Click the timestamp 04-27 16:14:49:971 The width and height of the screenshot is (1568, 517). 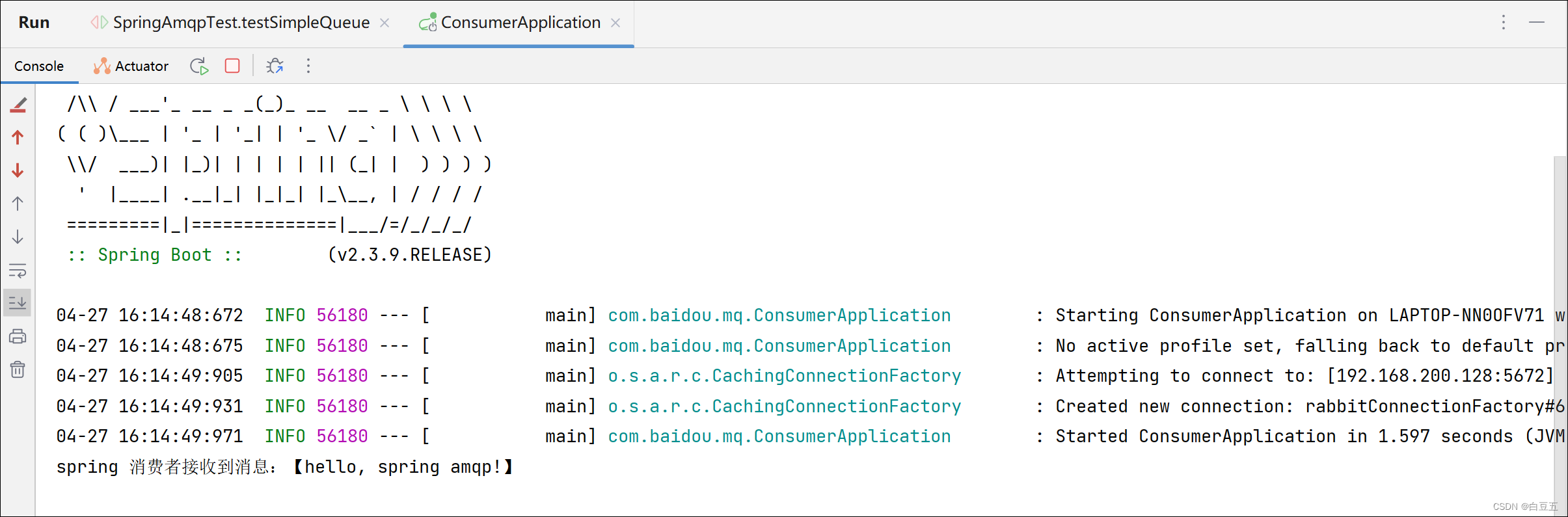click(150, 436)
